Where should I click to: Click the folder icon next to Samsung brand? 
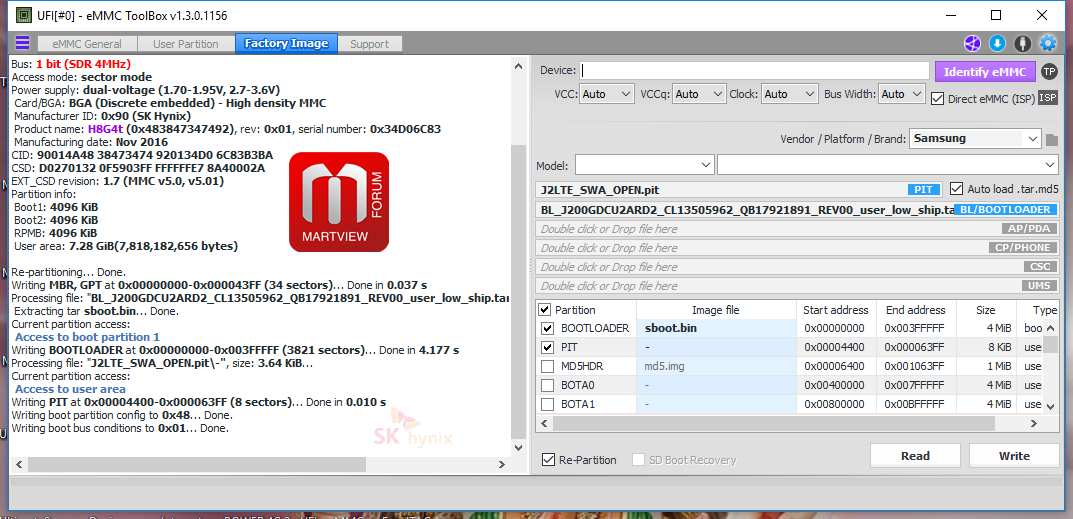tap(1052, 139)
